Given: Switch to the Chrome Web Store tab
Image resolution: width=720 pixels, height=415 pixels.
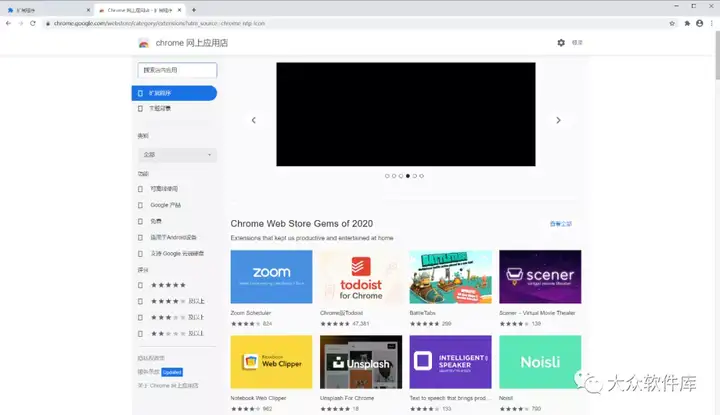Looking at the screenshot, I should click(140, 10).
